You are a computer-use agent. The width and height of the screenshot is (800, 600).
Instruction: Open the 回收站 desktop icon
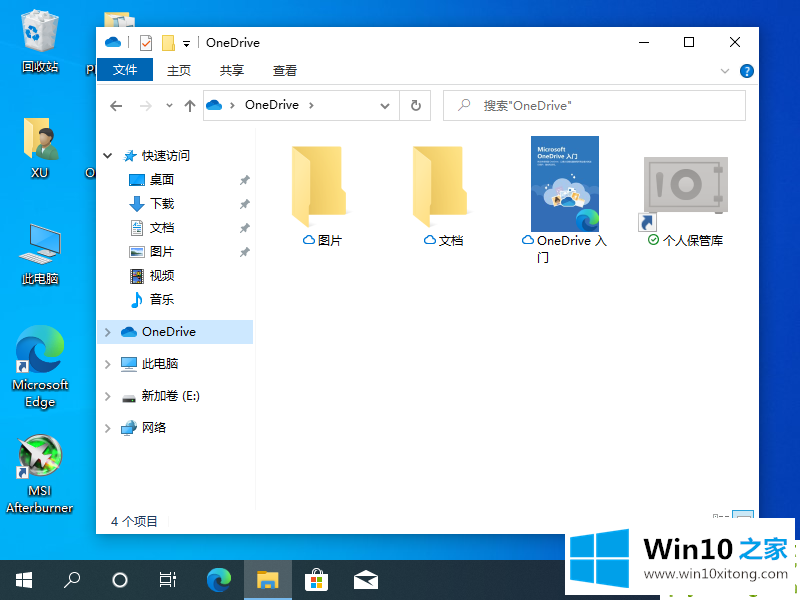[x=40, y=42]
